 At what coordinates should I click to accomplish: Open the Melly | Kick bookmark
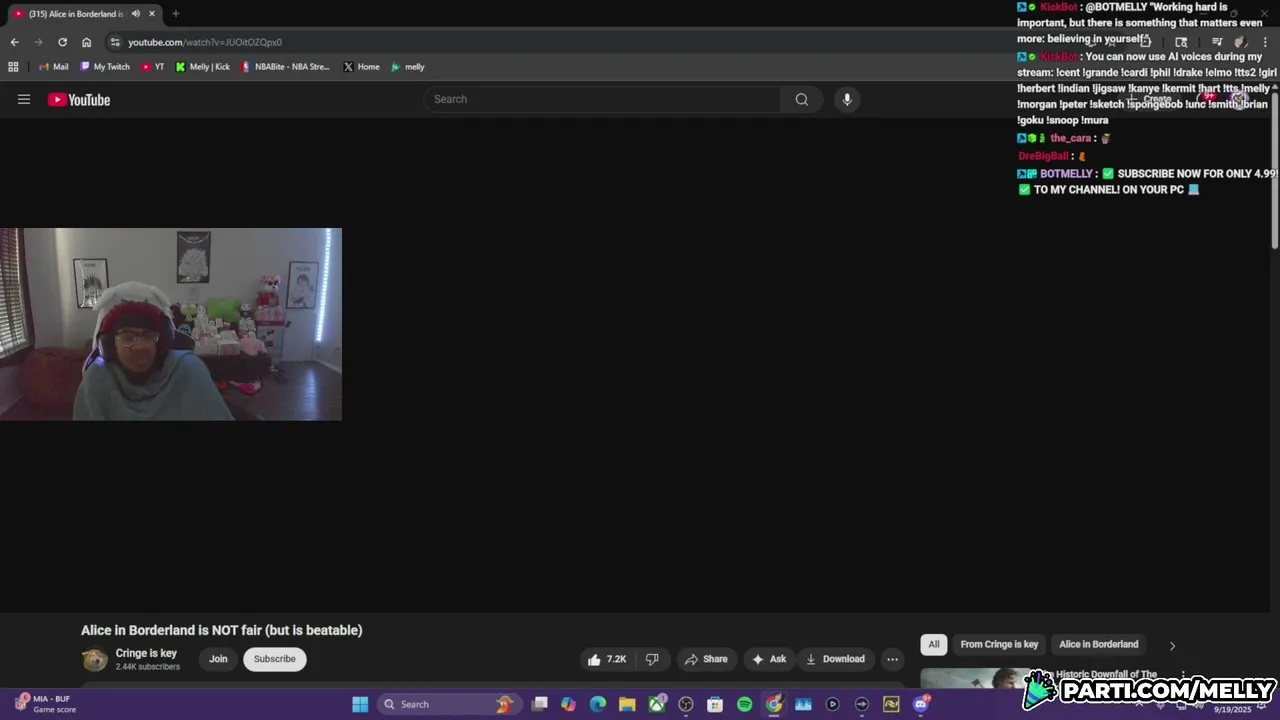tap(203, 67)
